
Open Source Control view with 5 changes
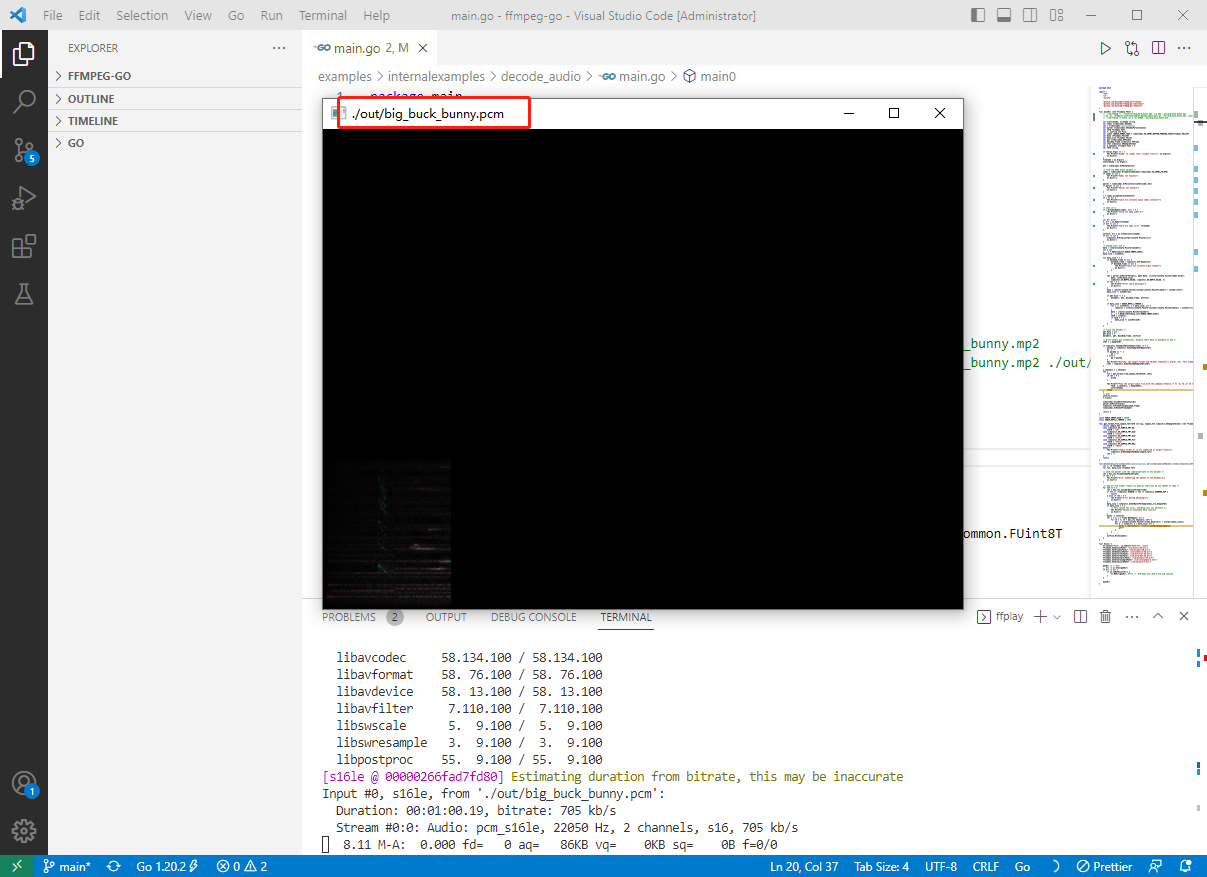[x=24, y=150]
